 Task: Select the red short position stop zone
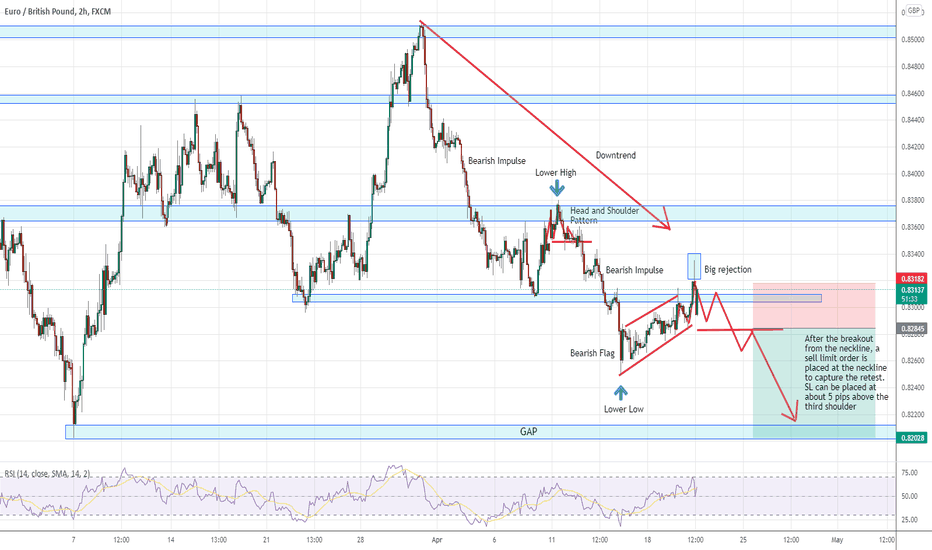(x=814, y=306)
